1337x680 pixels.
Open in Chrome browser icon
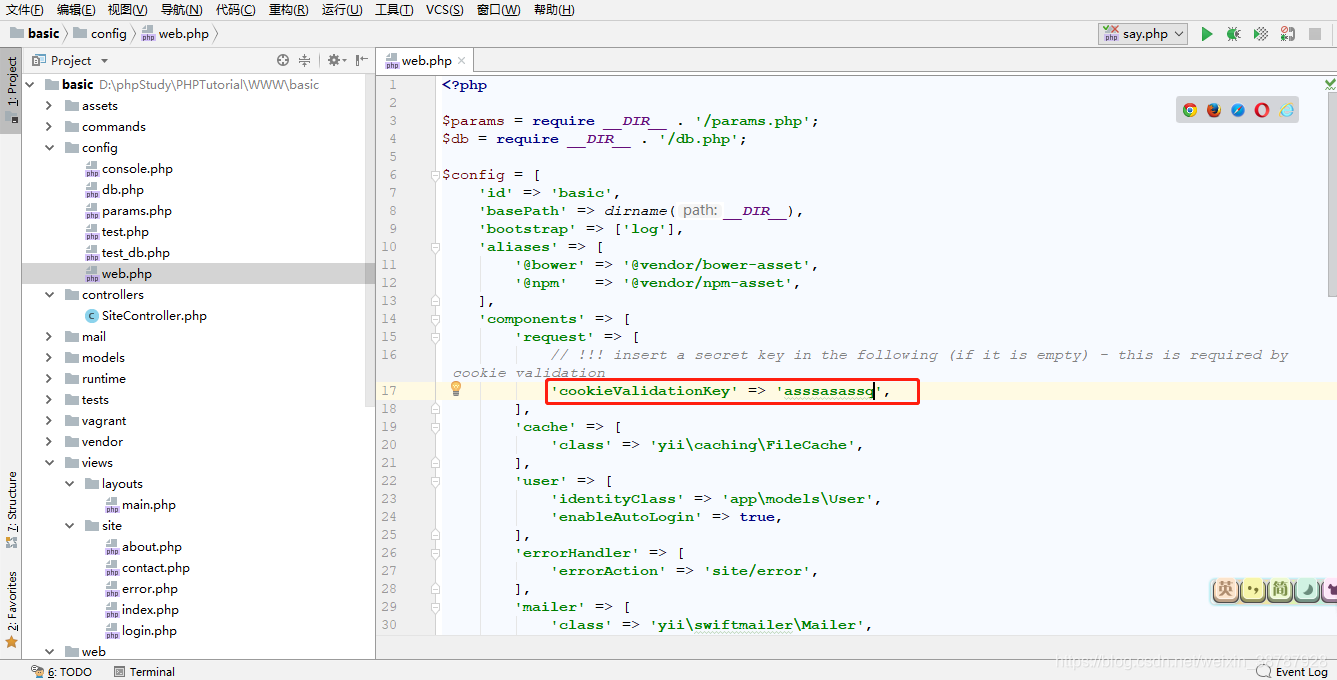pos(1190,110)
